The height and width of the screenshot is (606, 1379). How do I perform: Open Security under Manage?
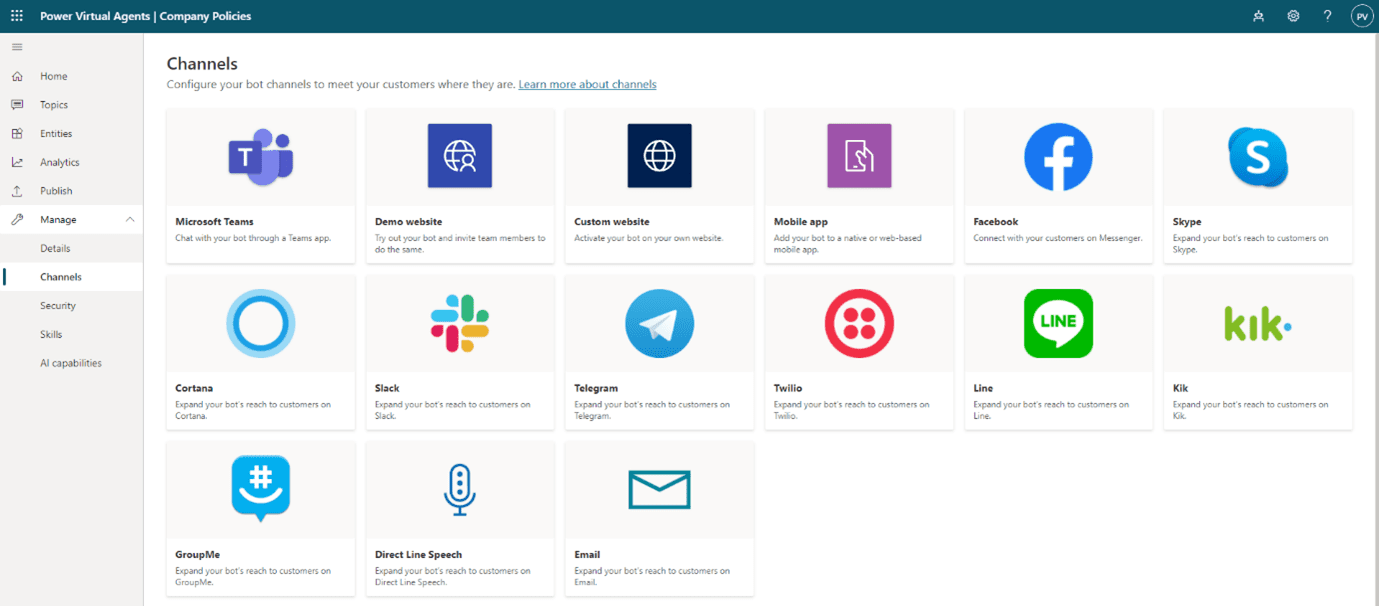58,306
